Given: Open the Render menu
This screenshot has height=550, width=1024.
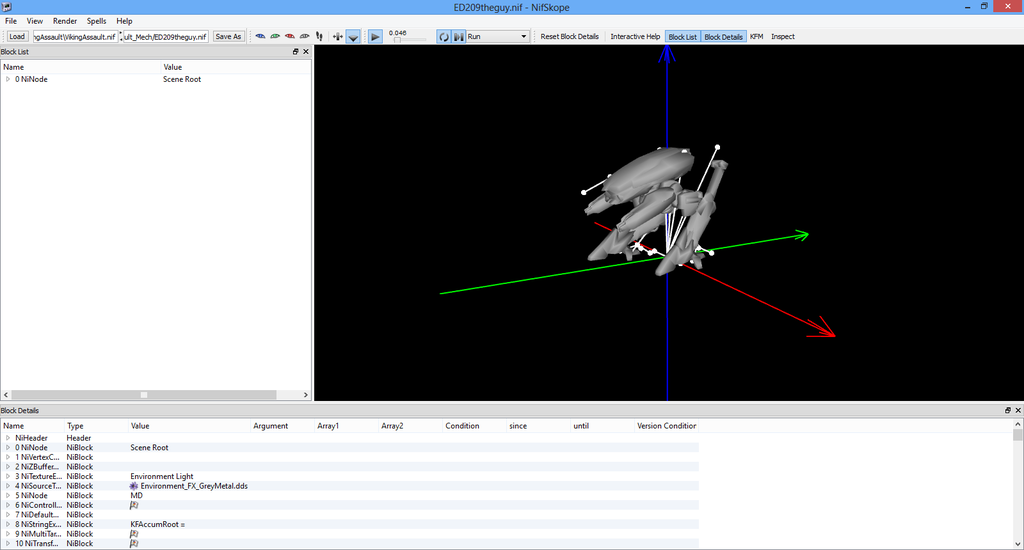Looking at the screenshot, I should click(x=65, y=21).
